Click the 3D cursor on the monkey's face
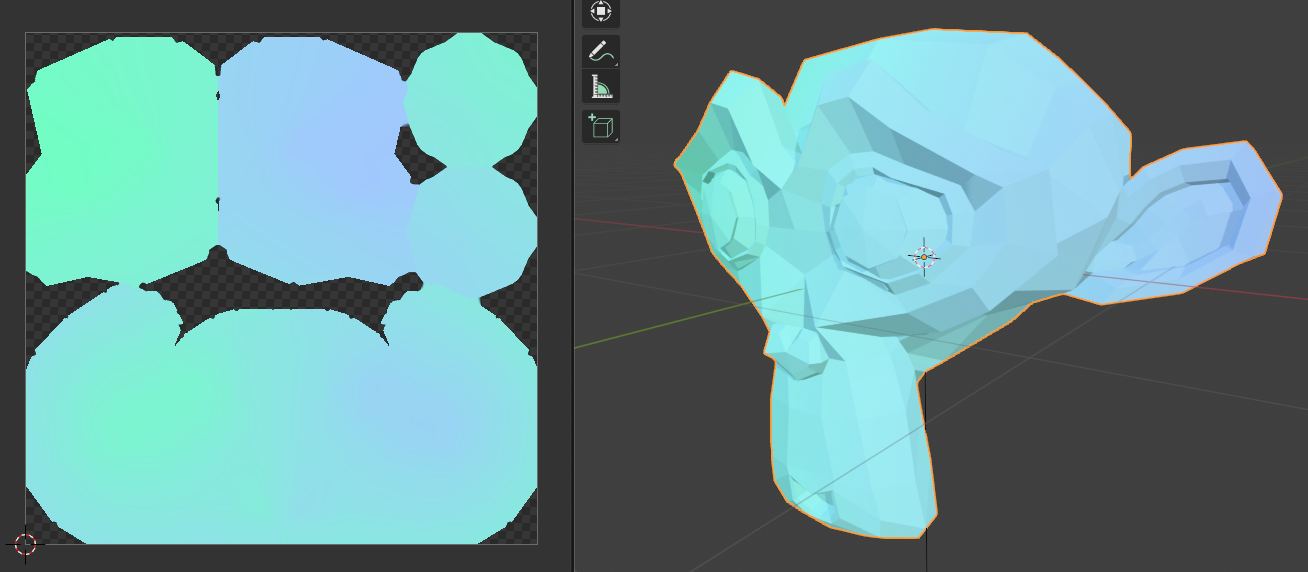Viewport: 1308px width, 572px height. tap(924, 257)
